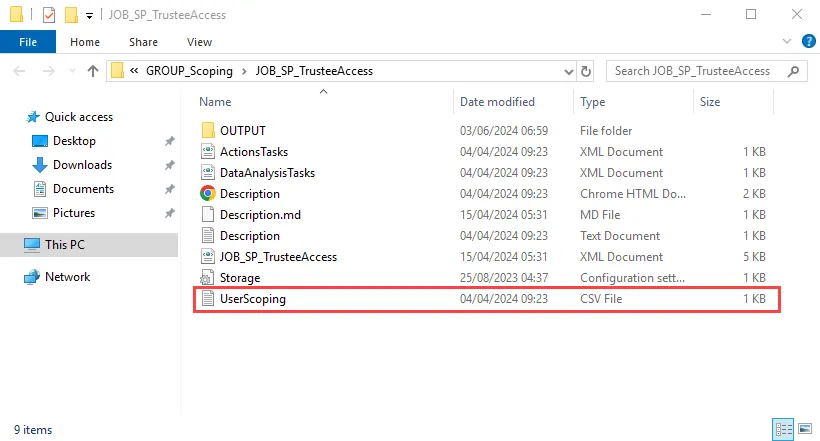Click the Downloads arrow icon
The width and height of the screenshot is (820, 441).
pos(40,165)
